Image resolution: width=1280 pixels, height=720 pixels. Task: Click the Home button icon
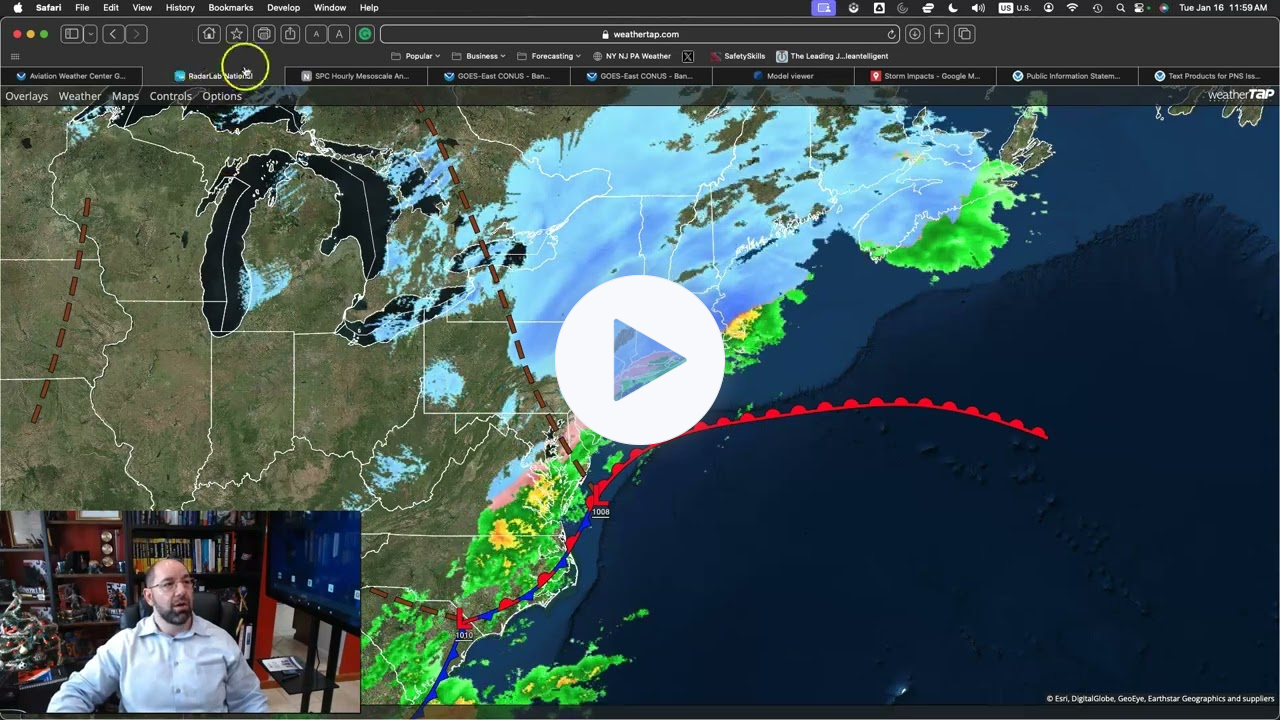click(208, 33)
